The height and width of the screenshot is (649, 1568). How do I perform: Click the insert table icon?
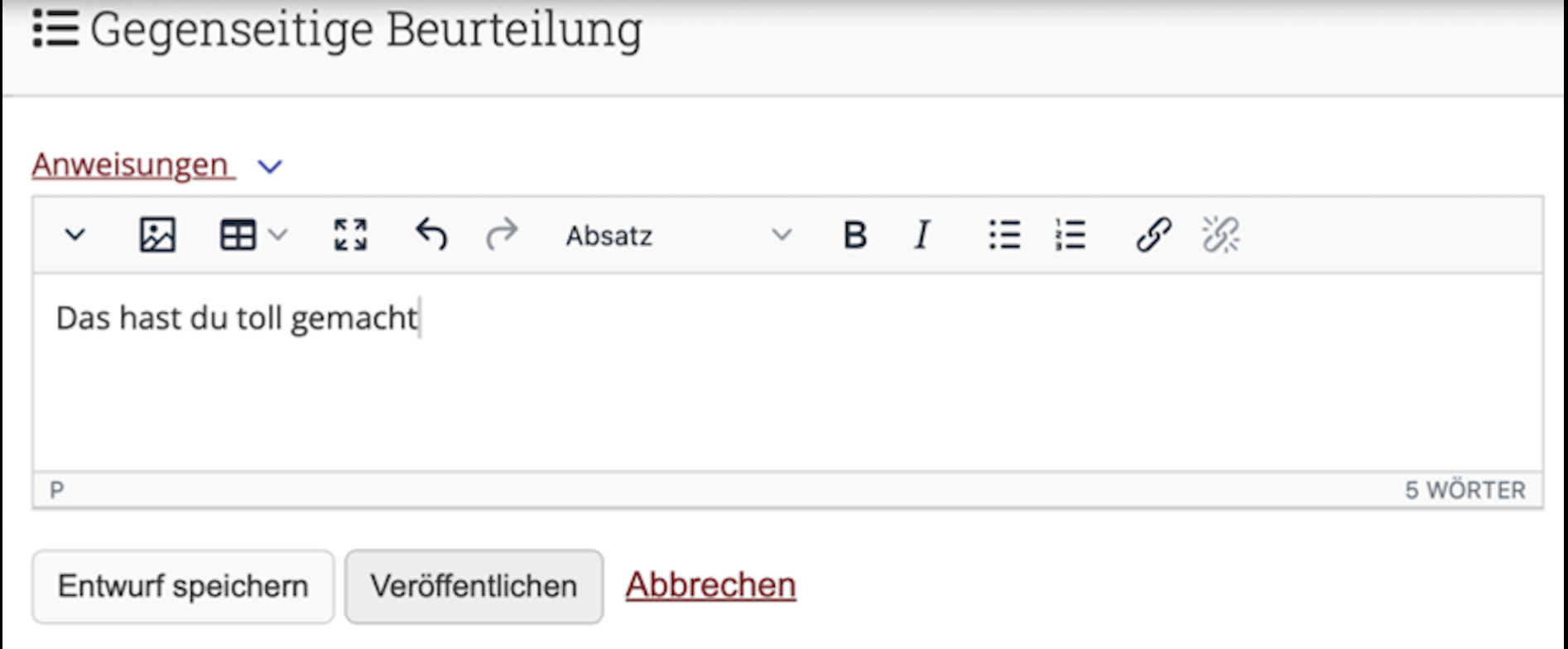click(x=238, y=235)
